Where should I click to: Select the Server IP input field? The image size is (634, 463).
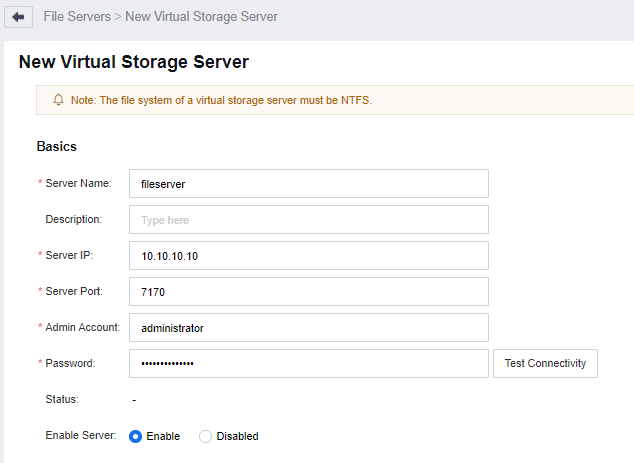tap(308, 256)
